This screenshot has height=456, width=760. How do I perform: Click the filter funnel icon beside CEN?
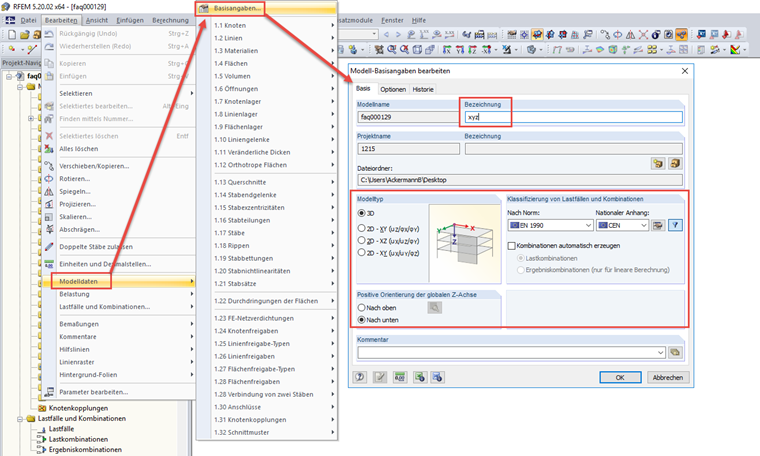coord(675,225)
